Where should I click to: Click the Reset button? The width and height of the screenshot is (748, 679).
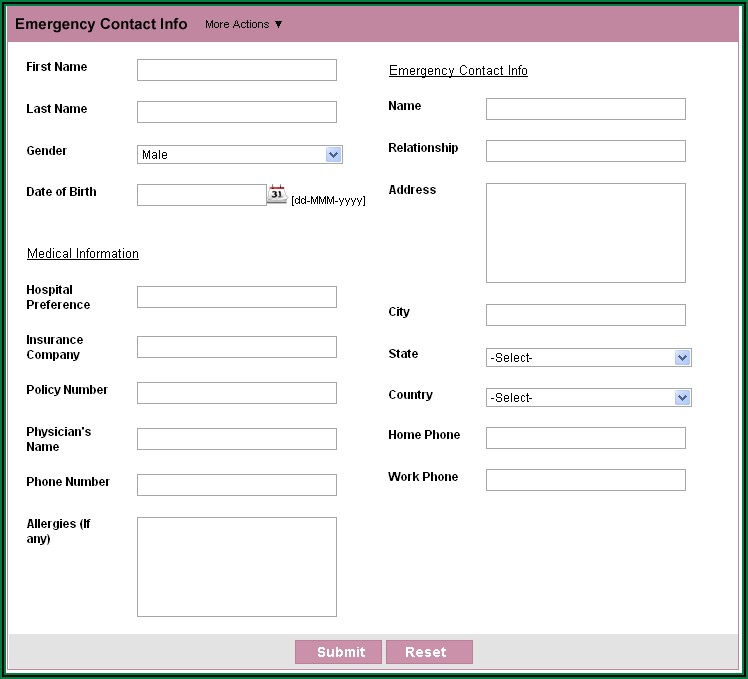coord(429,652)
